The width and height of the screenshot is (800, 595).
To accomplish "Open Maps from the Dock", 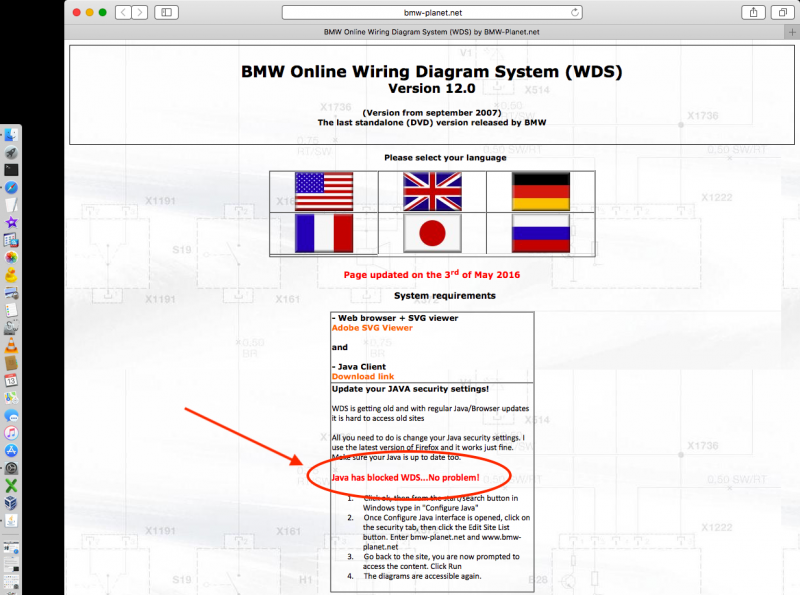I will click(x=11, y=398).
